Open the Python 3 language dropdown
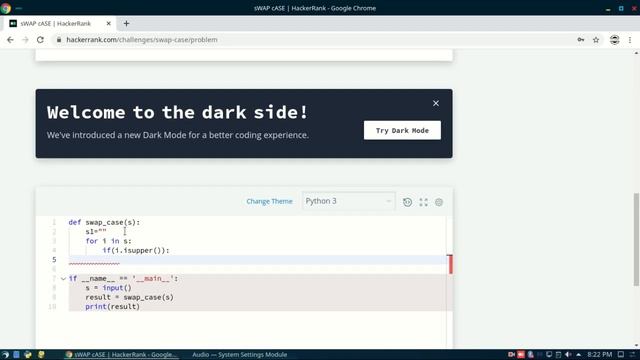Screen dimensions: 640x360 [349, 201]
